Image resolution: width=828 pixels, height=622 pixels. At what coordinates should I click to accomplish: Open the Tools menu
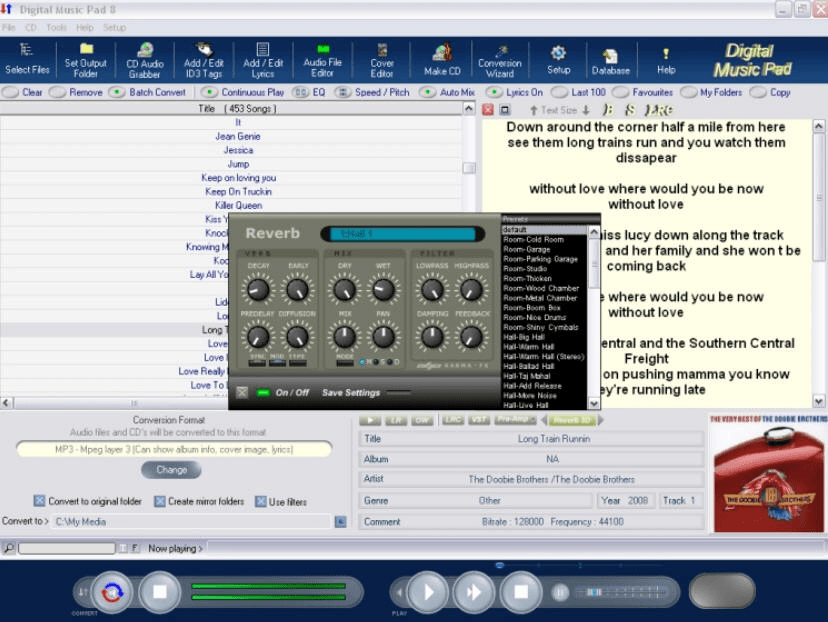(x=55, y=27)
